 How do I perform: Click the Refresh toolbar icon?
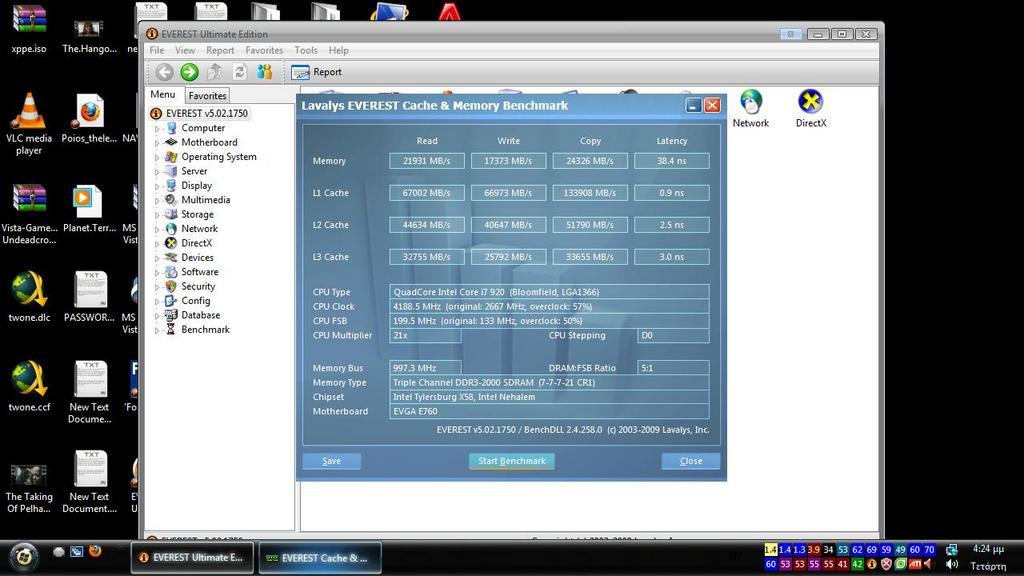click(240, 72)
